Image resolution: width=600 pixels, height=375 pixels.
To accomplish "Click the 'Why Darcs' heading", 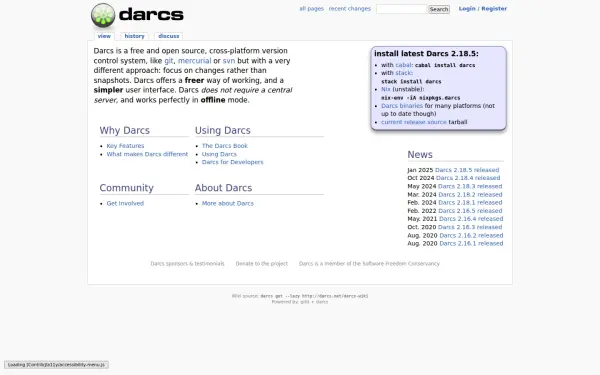I will (125, 130).
